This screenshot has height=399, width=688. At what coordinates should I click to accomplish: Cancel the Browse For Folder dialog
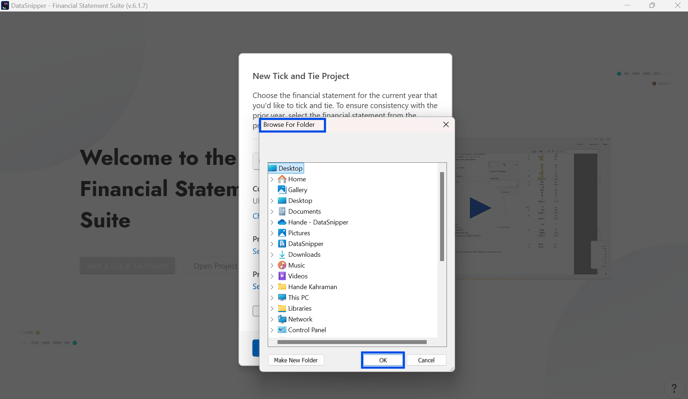click(426, 360)
